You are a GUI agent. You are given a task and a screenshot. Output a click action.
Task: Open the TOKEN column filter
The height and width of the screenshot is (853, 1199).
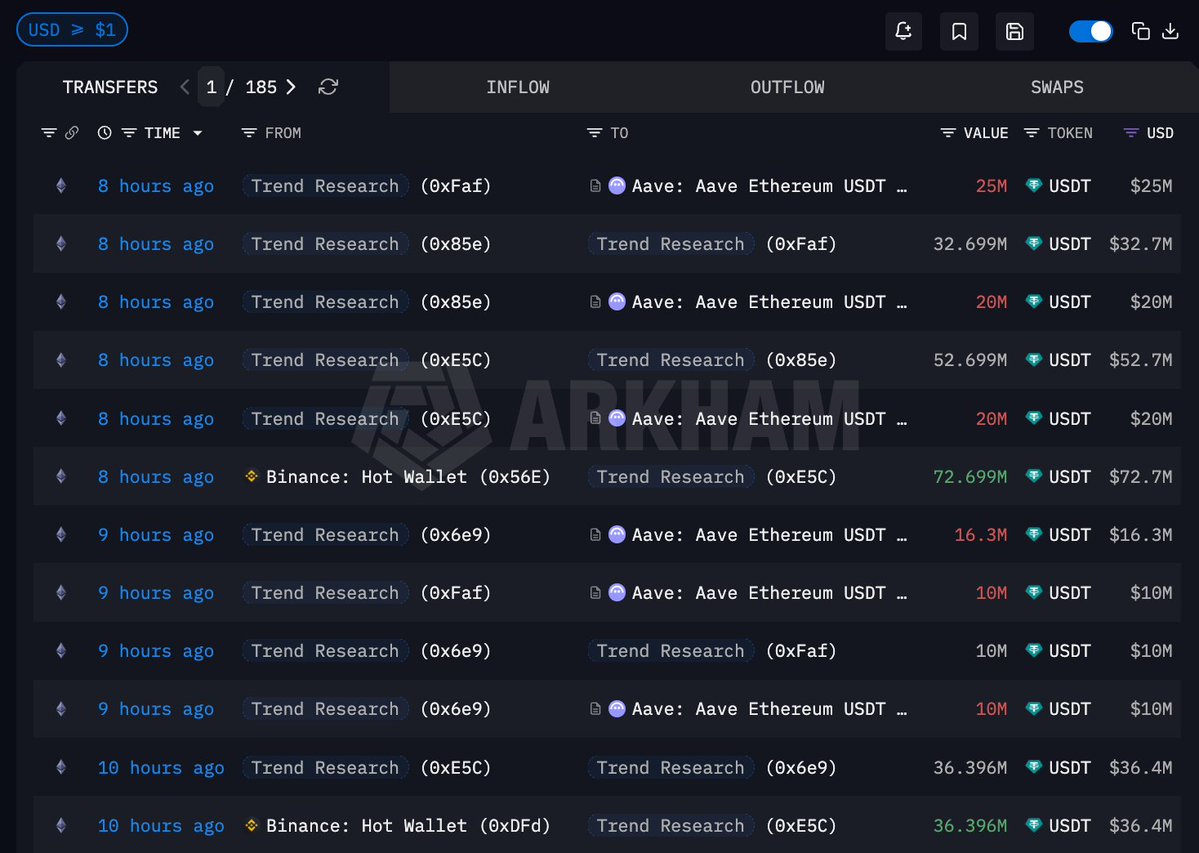(1032, 133)
